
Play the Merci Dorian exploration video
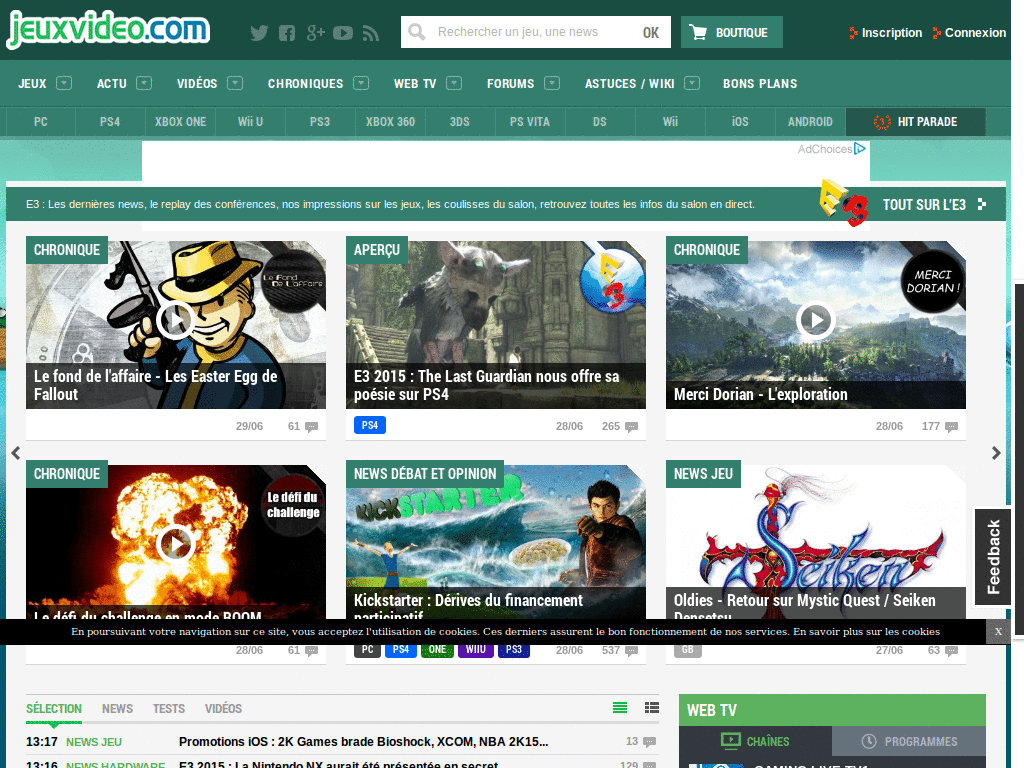pyautogui.click(x=816, y=320)
